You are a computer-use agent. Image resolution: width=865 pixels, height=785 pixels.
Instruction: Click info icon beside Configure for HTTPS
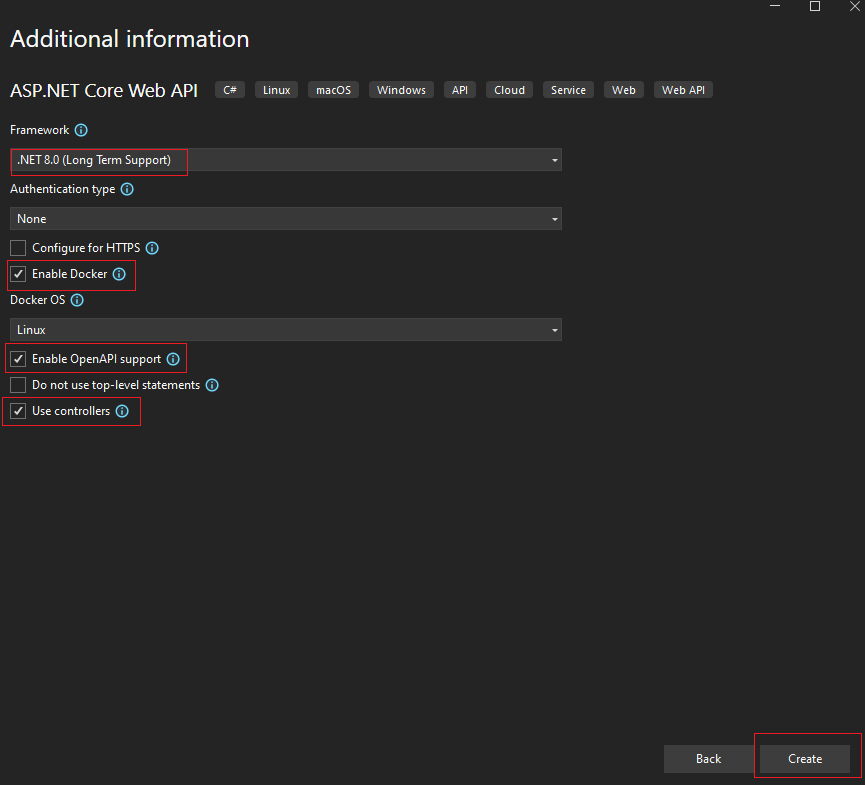pos(152,248)
